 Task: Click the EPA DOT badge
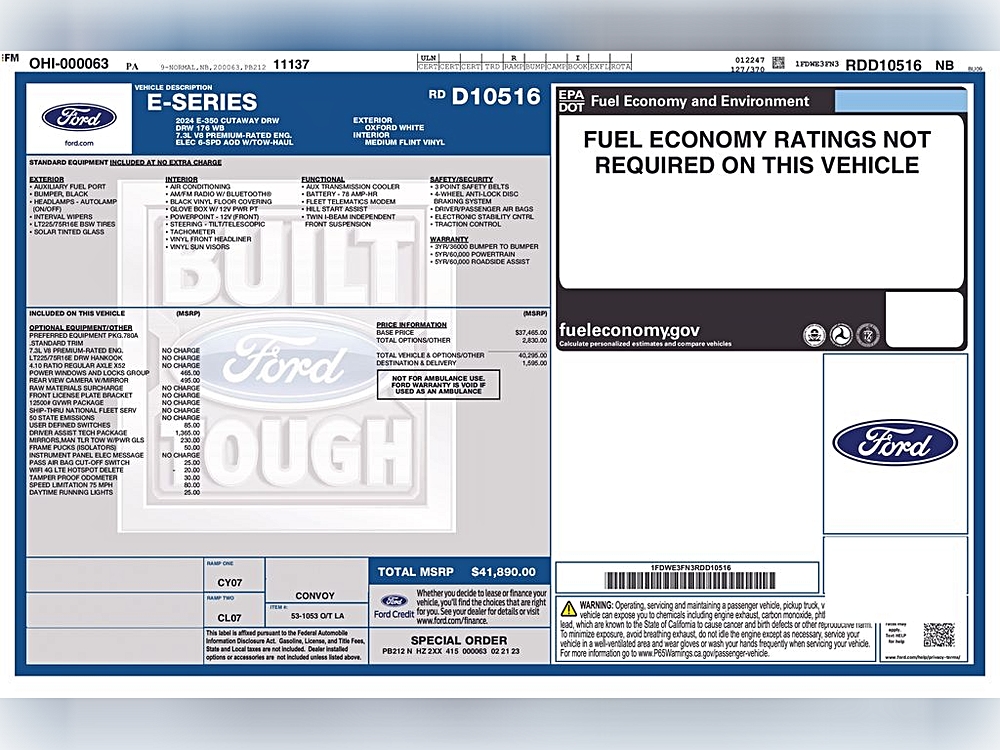click(571, 101)
